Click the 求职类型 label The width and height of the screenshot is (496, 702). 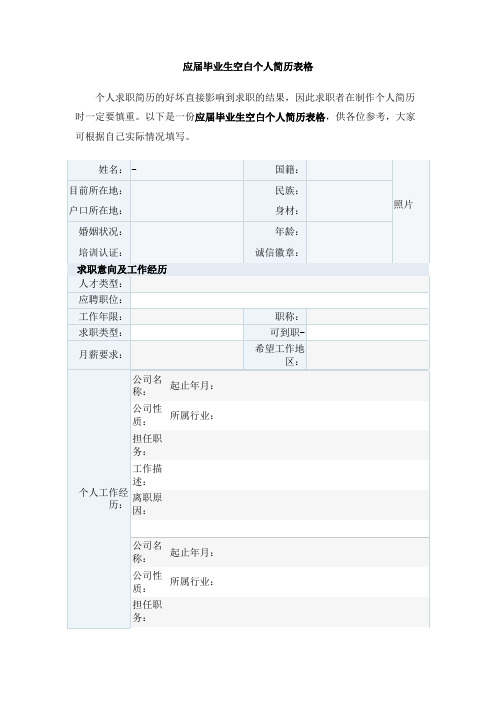[x=101, y=333]
